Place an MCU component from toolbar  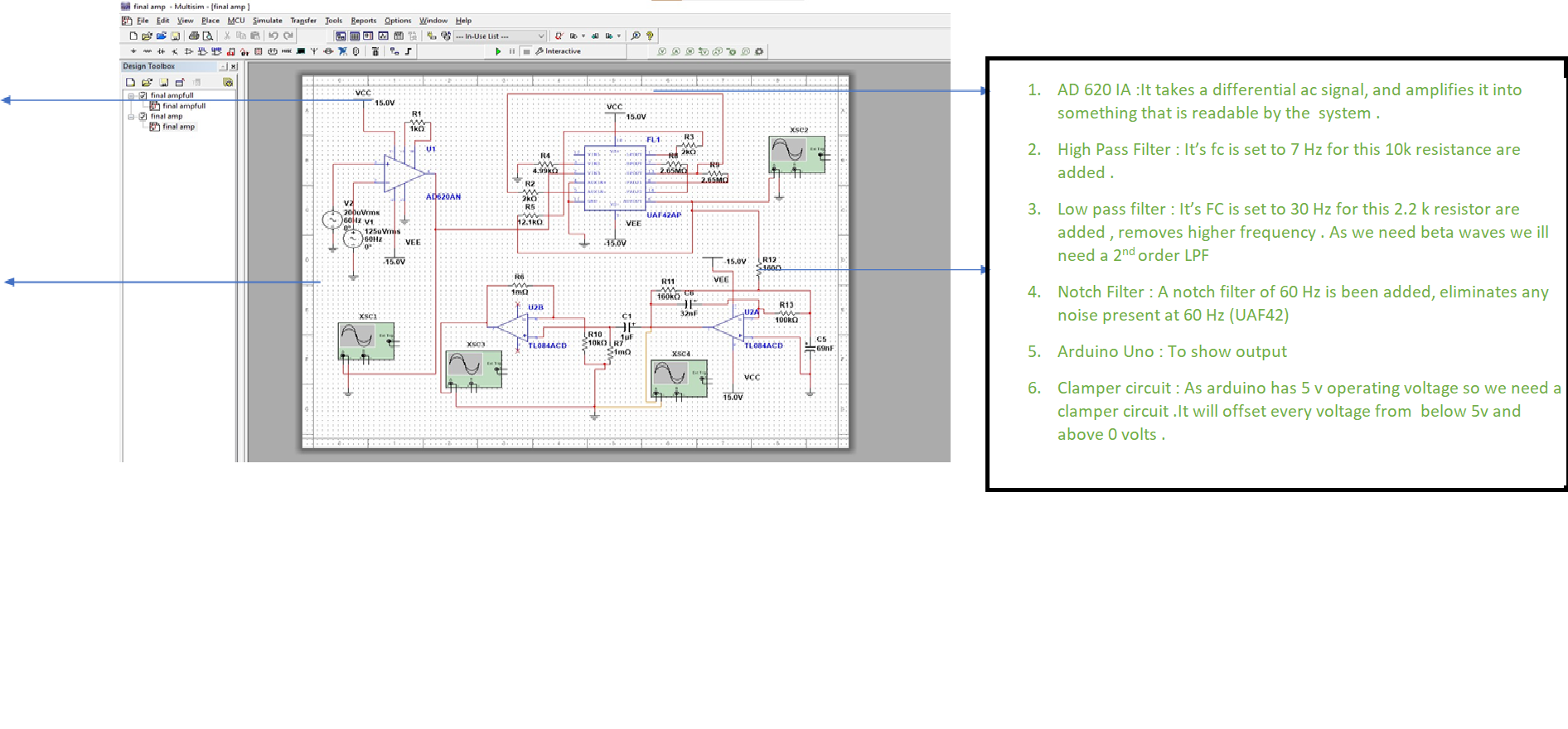pos(375,51)
